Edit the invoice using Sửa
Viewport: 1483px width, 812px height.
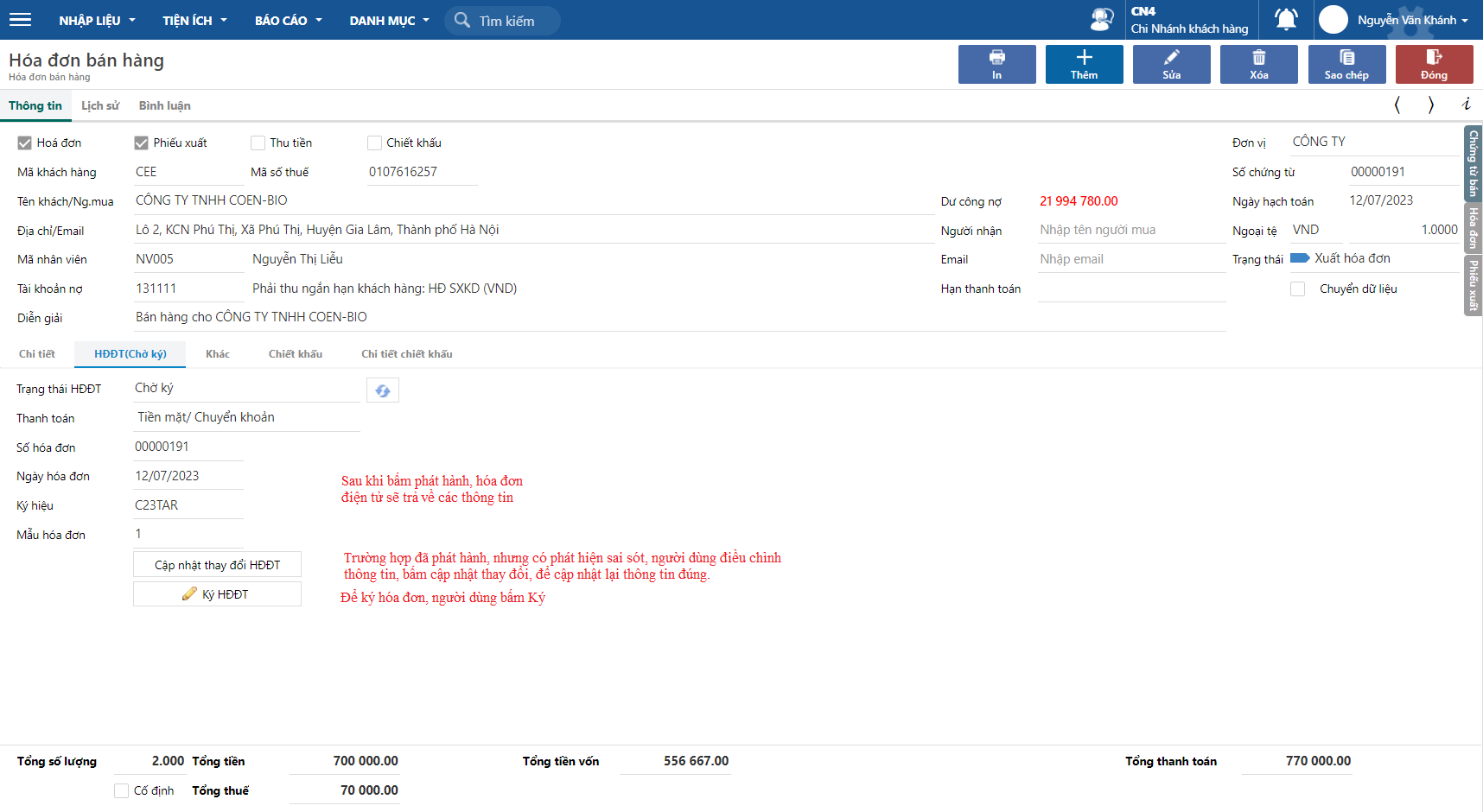[x=1171, y=65]
